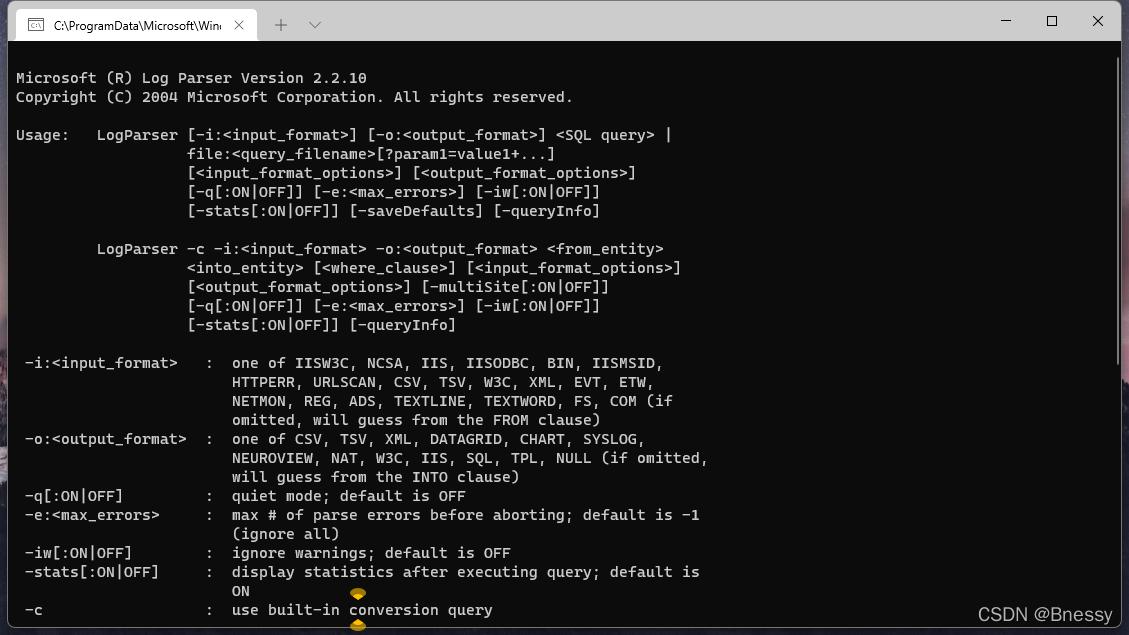Minimize the terminal window

[1006, 21]
